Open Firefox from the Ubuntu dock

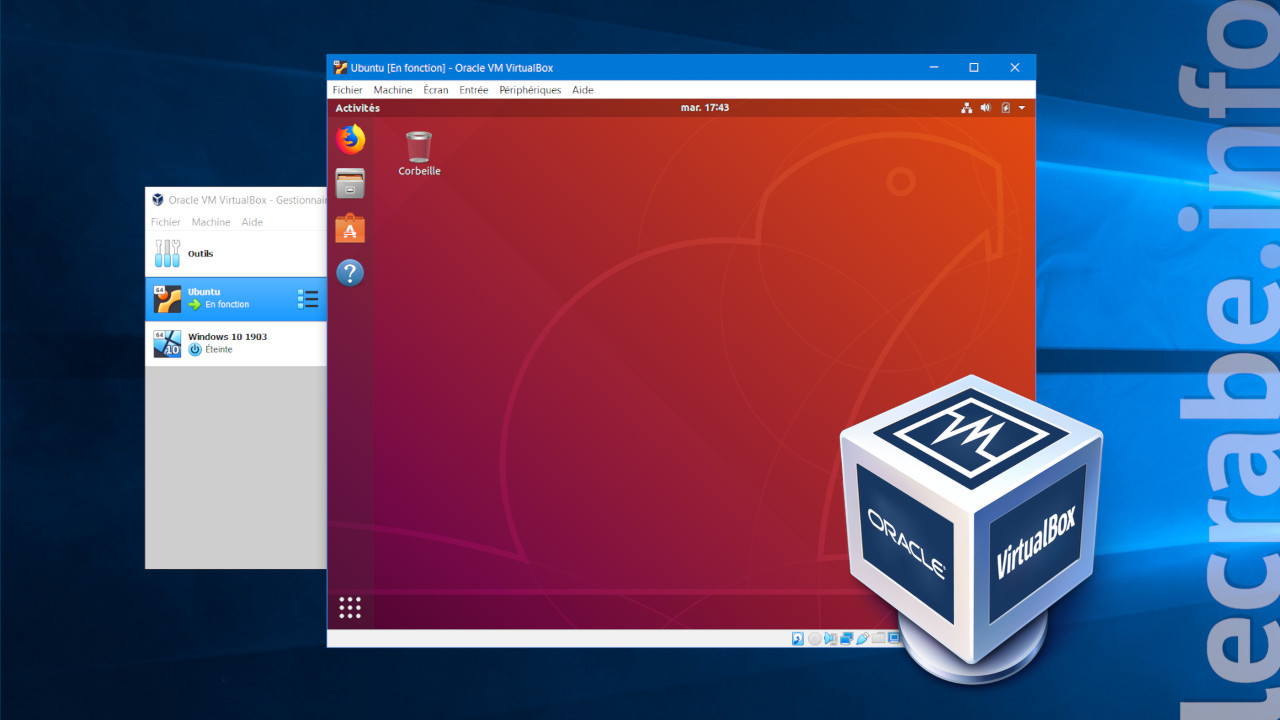(x=350, y=139)
